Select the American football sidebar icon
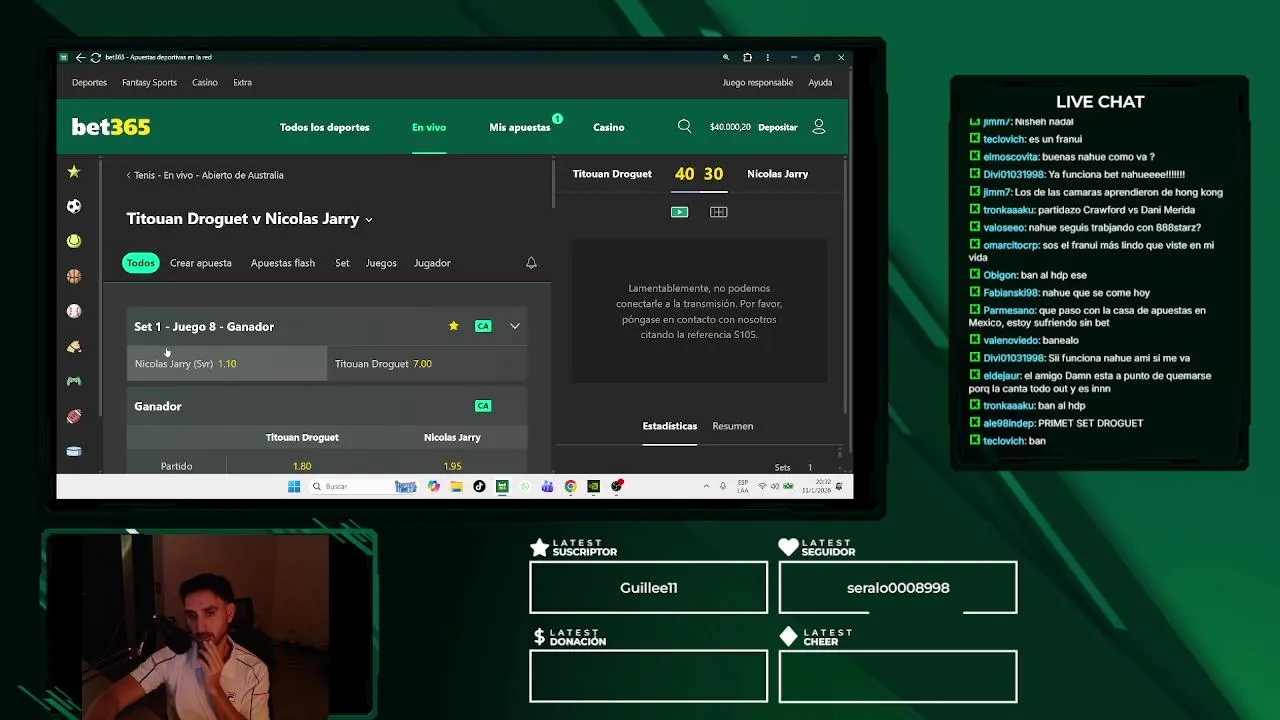Screen dimensions: 1280x720 point(74,416)
